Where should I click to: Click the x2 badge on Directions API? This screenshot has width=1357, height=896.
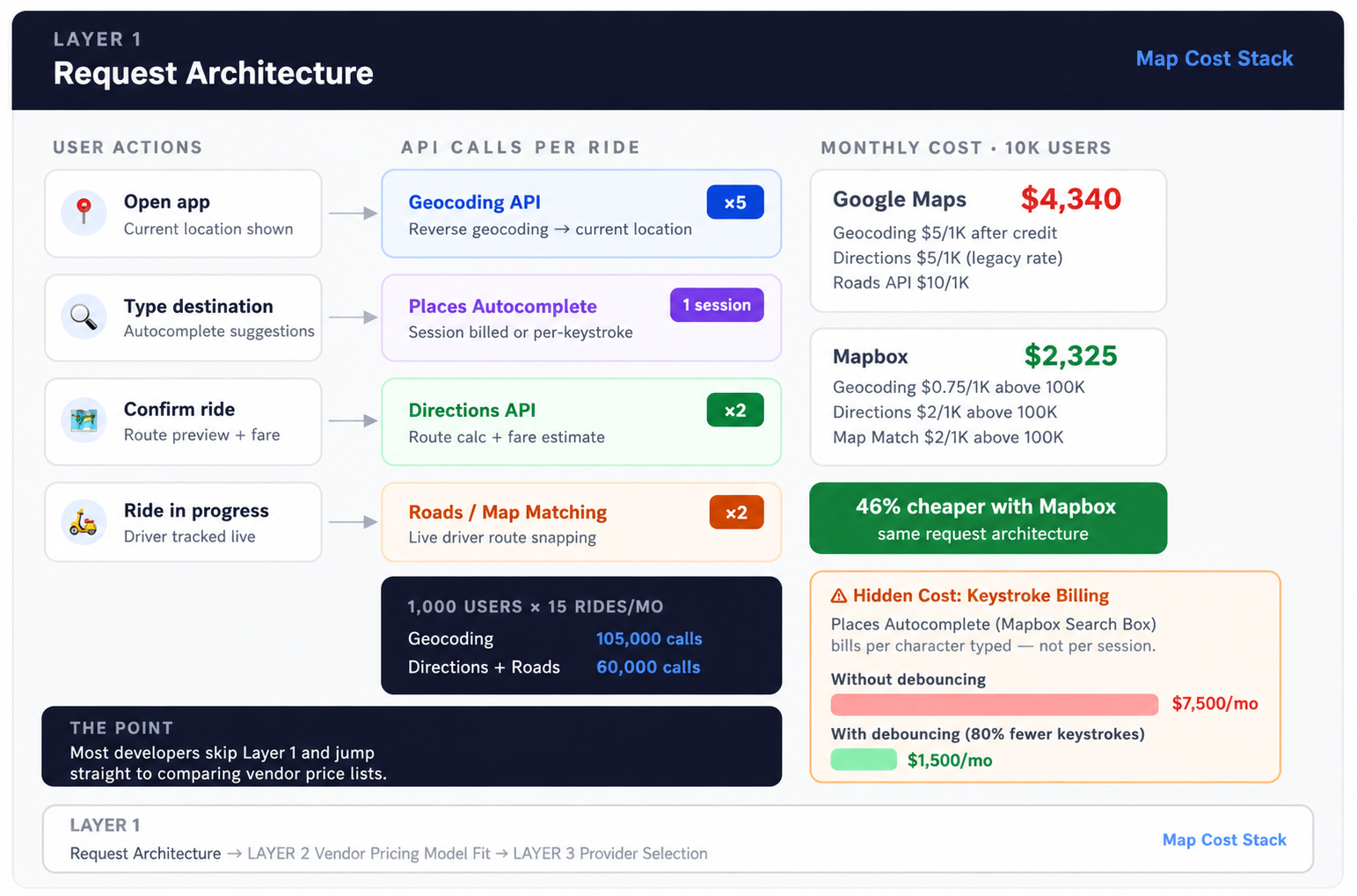[735, 410]
